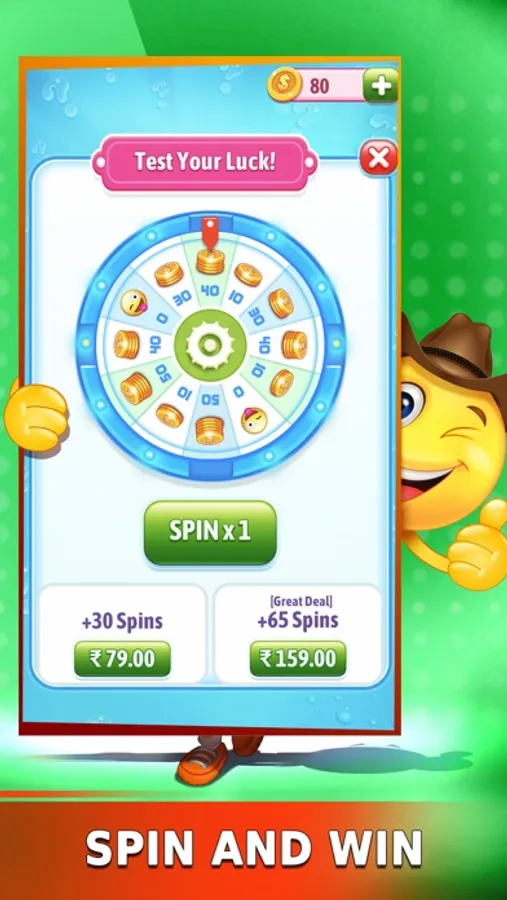Click coin stack under the red pointer
507x900 pixels.
[210, 262]
